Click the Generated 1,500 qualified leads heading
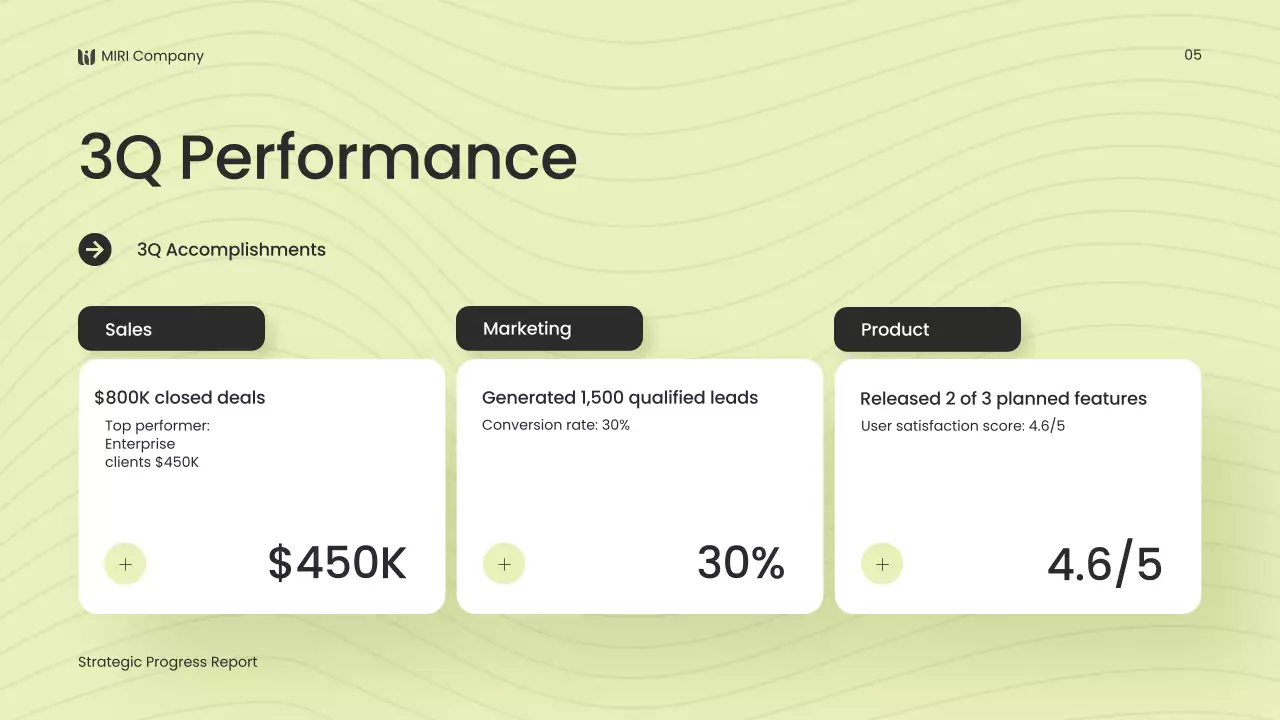1280x720 pixels. [x=620, y=397]
